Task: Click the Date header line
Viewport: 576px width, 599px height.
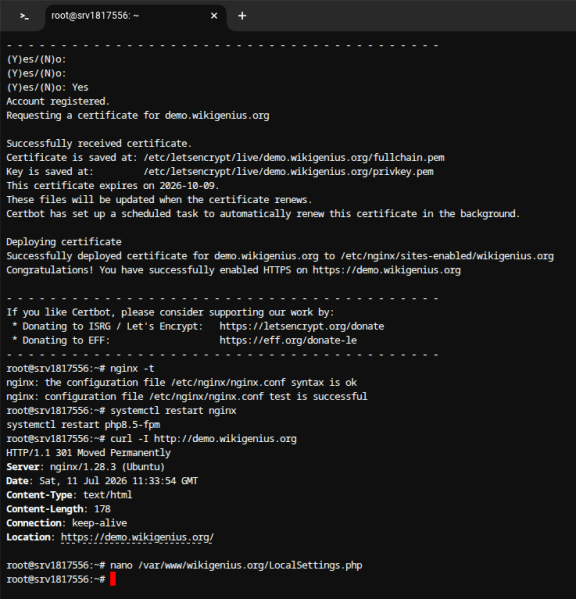Action: click(102, 481)
